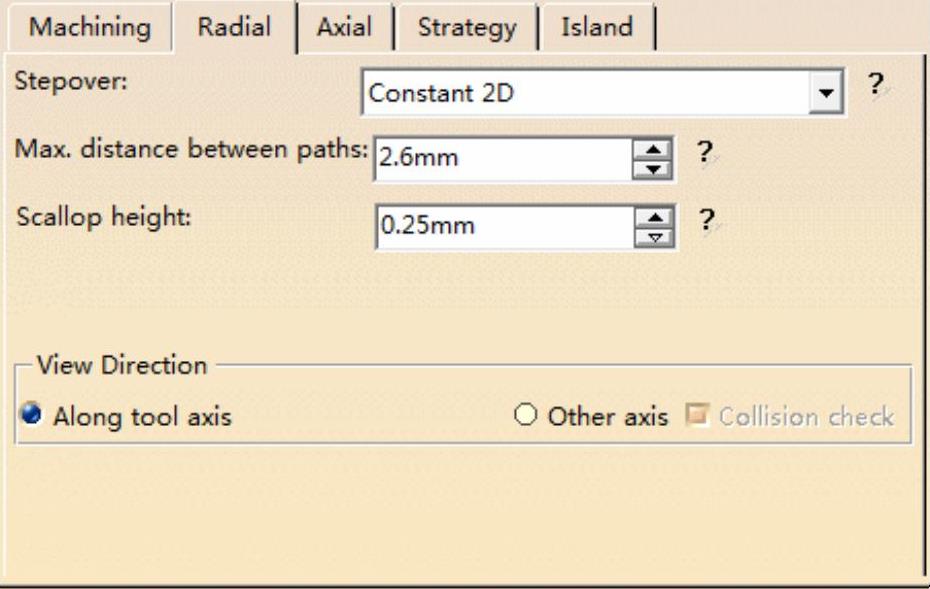The height and width of the screenshot is (589, 930).
Task: Click the Along tool axis label
Action: point(142,416)
